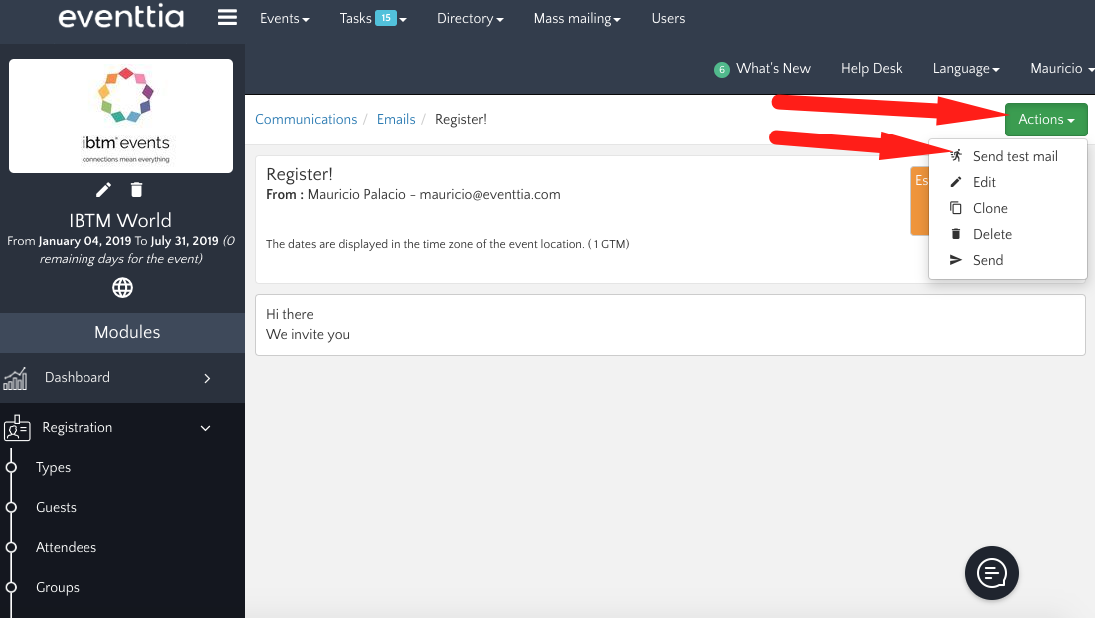This screenshot has width=1095, height=618.
Task: Open the Help Desk link
Action: pos(871,69)
